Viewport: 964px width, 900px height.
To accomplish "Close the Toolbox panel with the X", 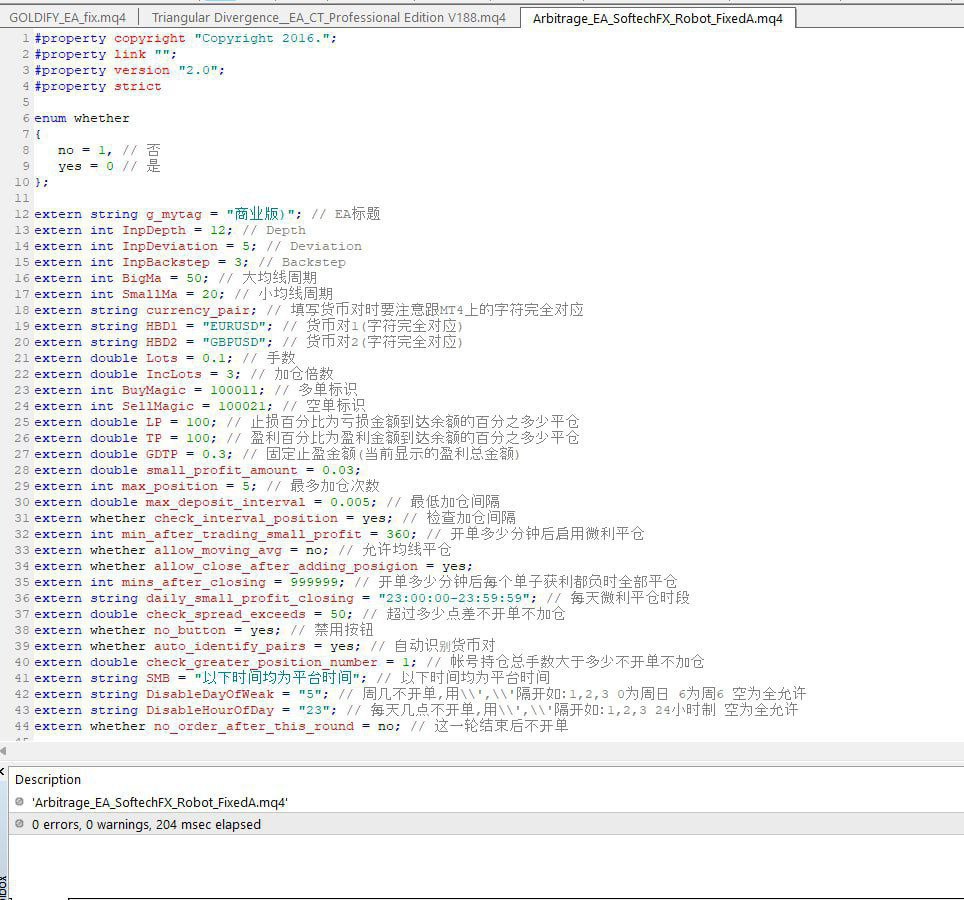I will [x=3, y=771].
